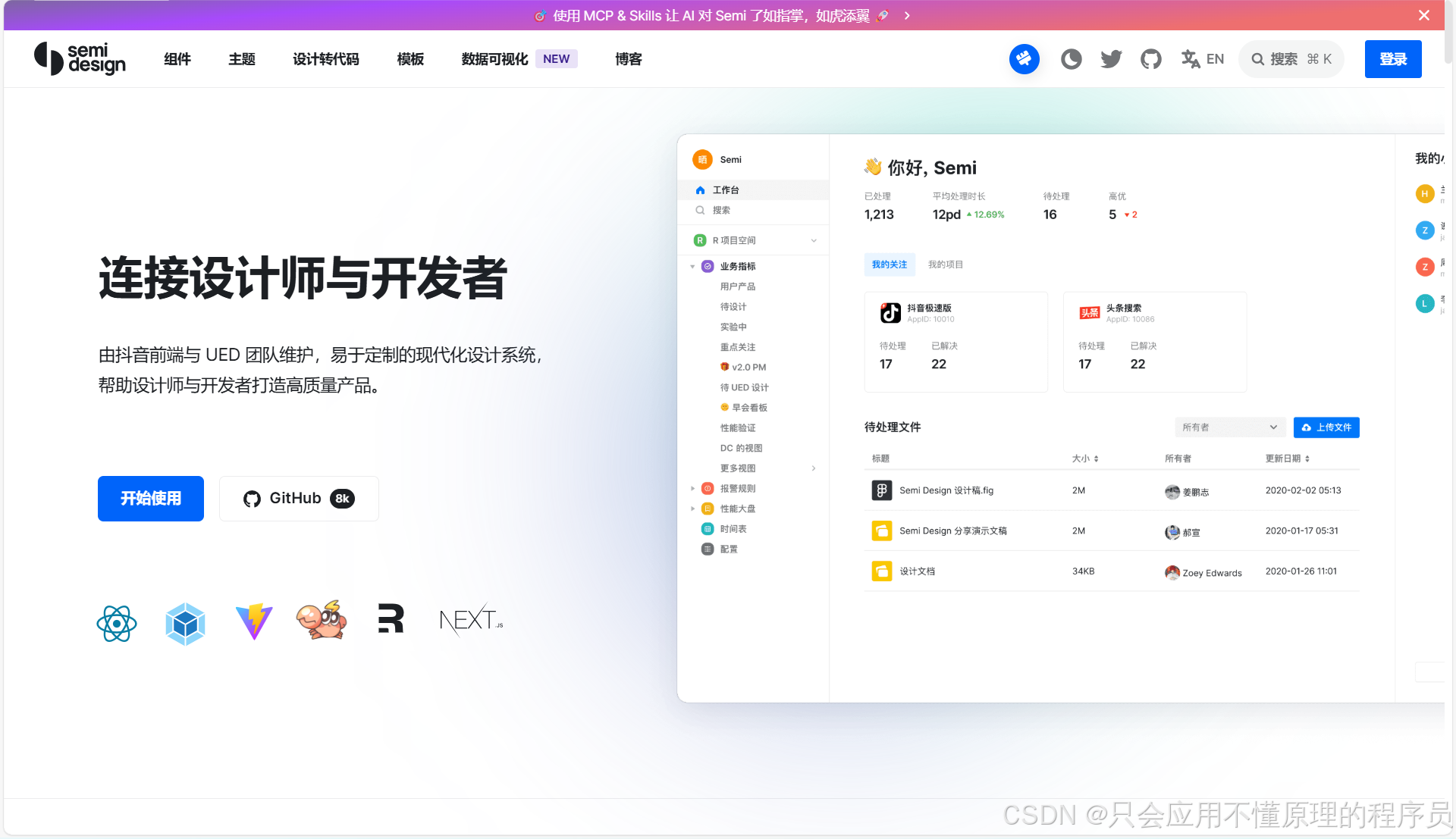This screenshot has width=1456, height=839.
Task: Click the Semi Design logo
Action: (80, 59)
